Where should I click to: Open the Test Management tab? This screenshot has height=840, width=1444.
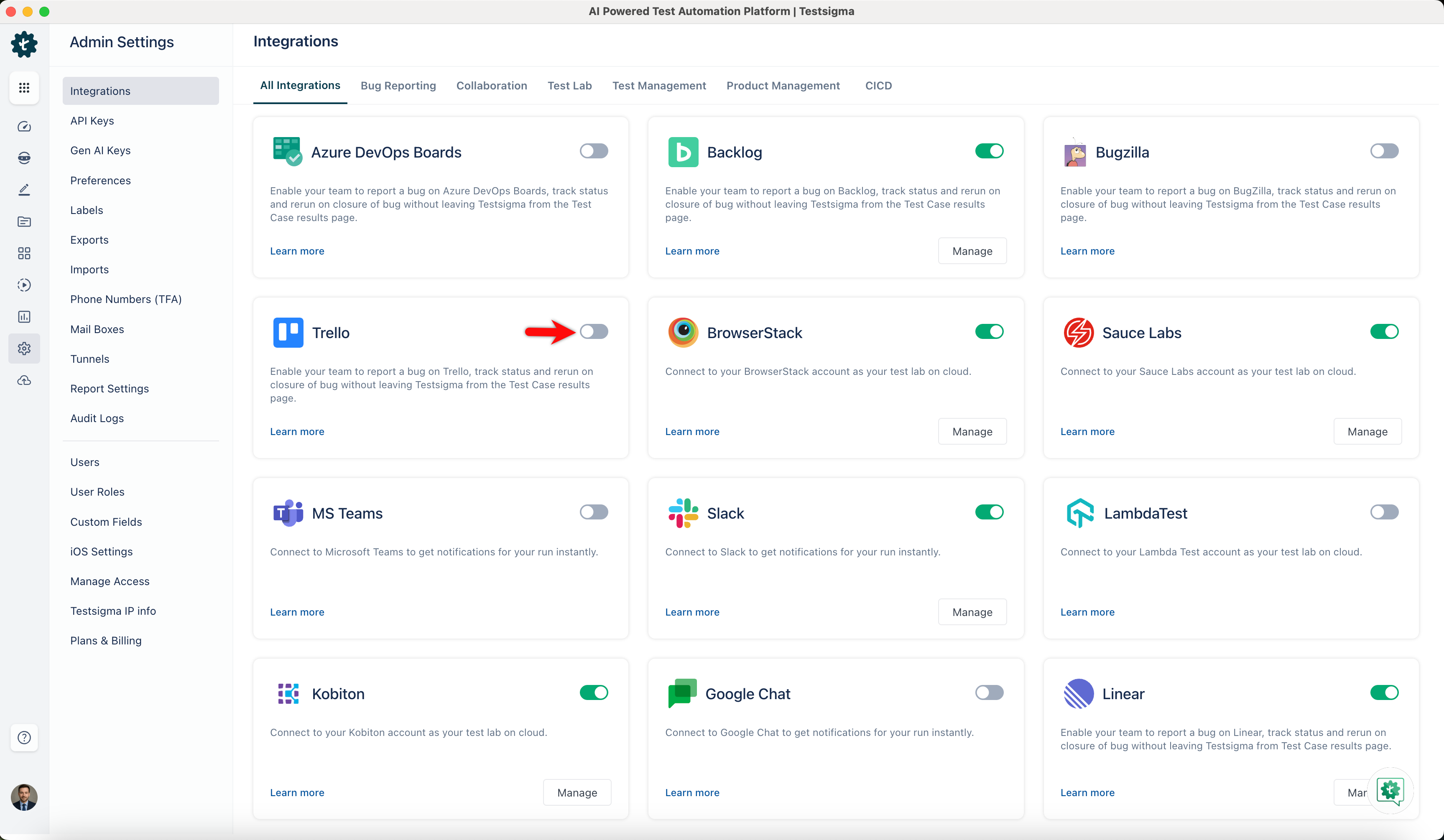point(659,85)
